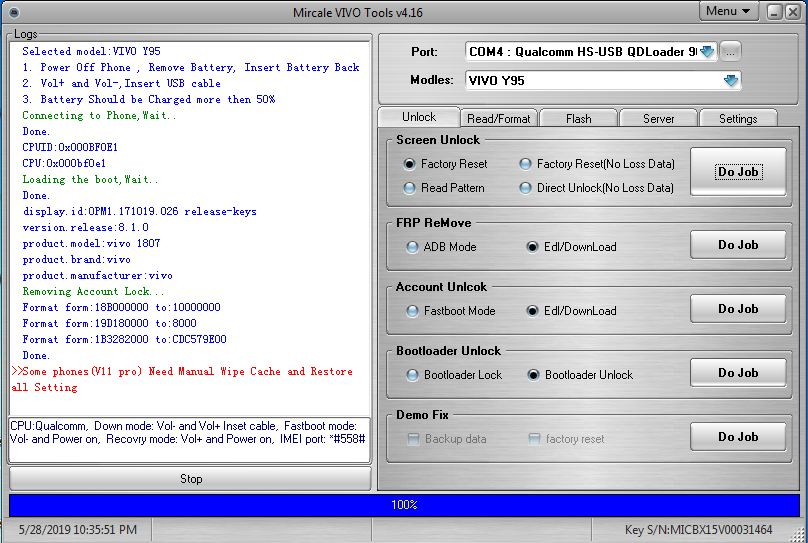Click the 'Removing Account Lock...' log line
This screenshot has width=808, height=543.
tap(93, 291)
